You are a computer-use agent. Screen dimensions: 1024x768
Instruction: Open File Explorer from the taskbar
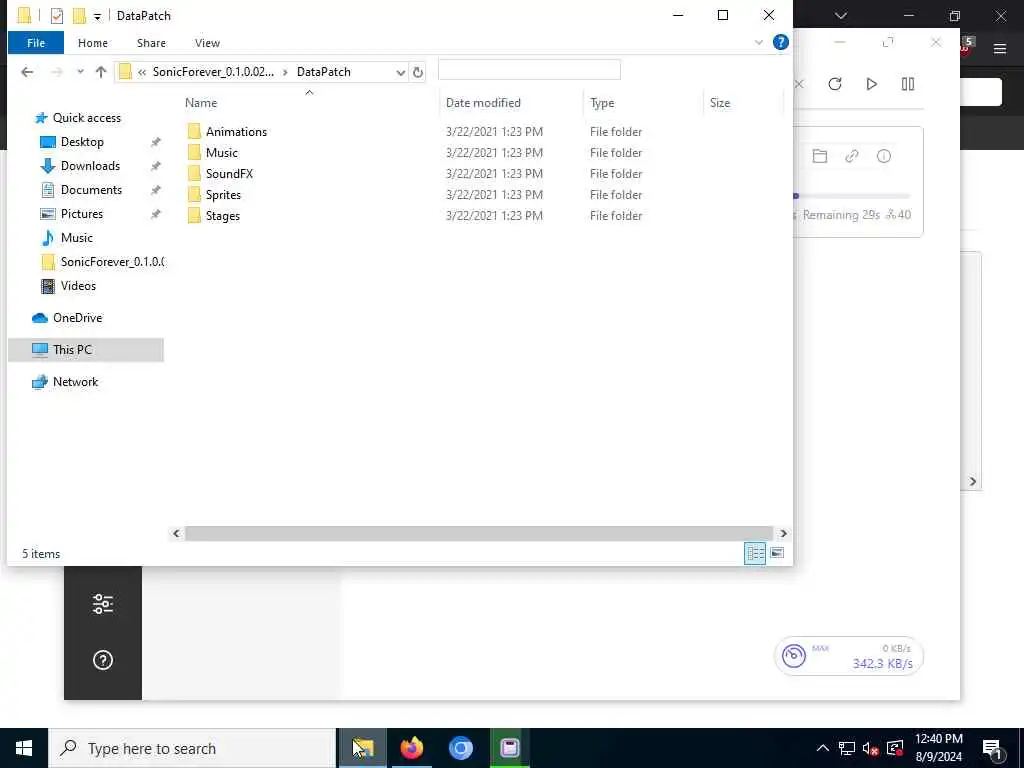(x=362, y=748)
